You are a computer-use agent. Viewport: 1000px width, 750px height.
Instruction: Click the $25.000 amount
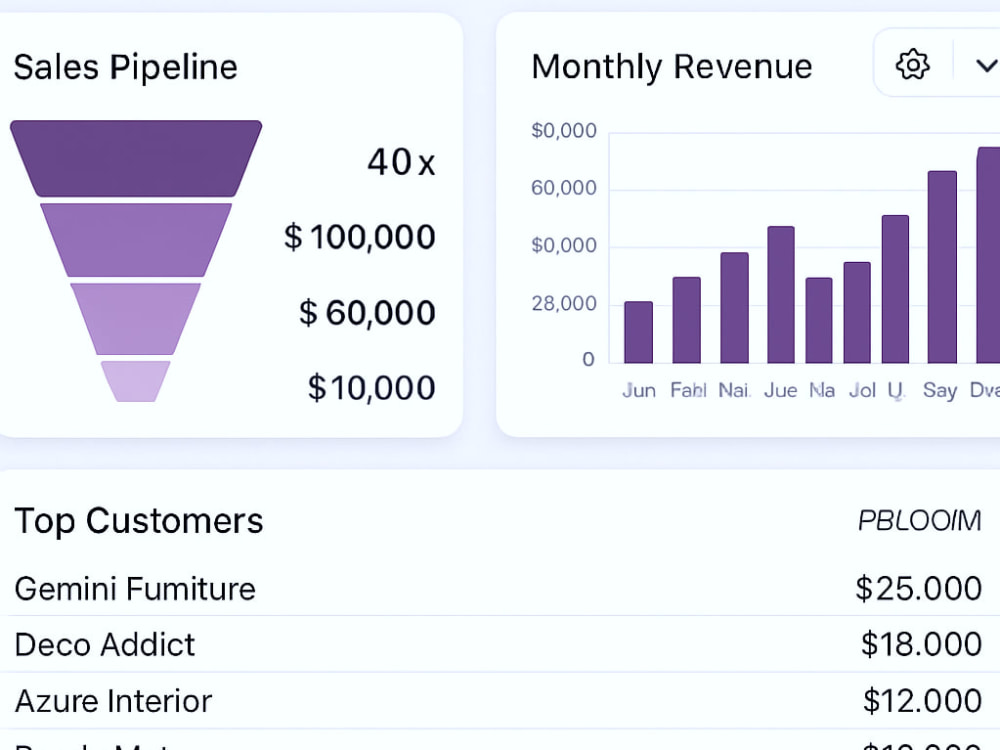[x=918, y=588]
